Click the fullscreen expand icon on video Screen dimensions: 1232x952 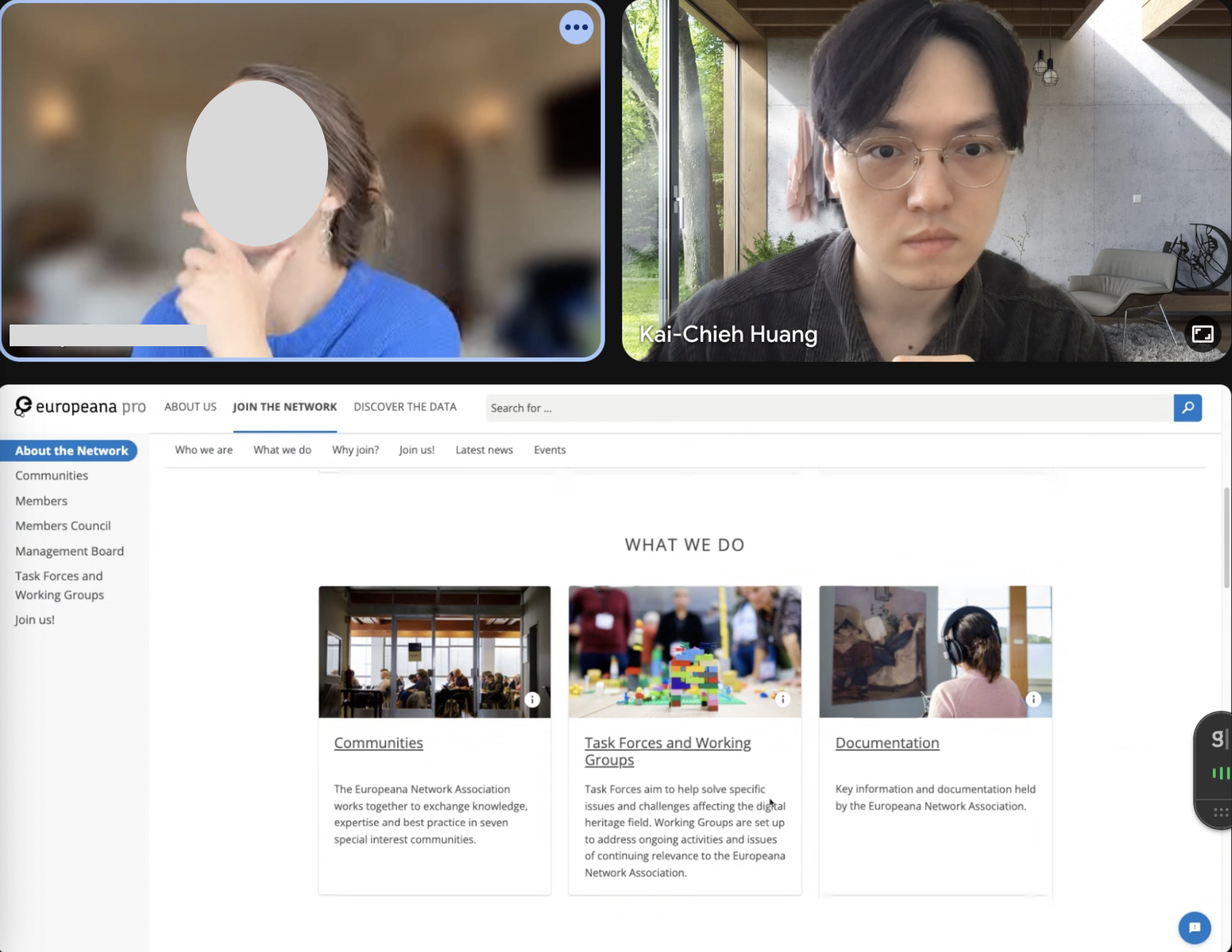pyautogui.click(x=1202, y=334)
